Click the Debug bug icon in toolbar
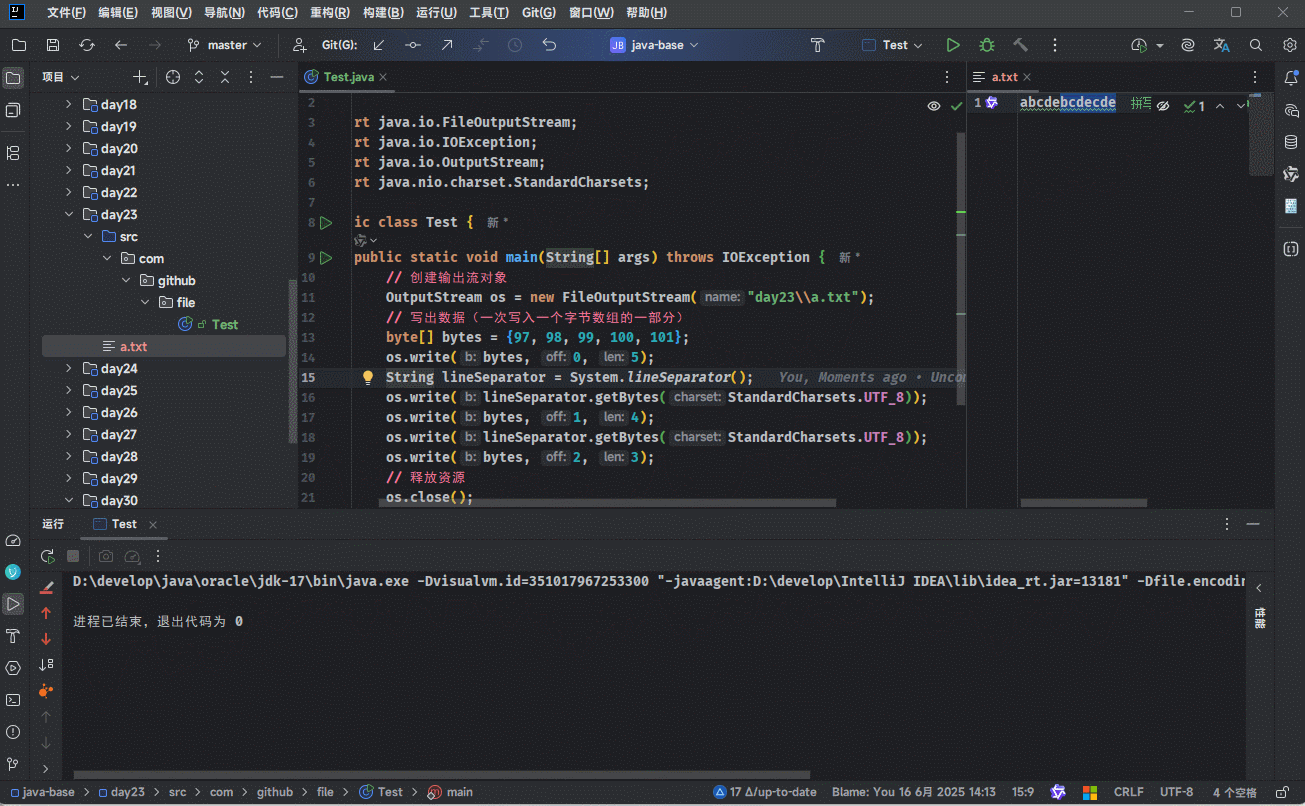The width and height of the screenshot is (1305, 806). pyautogui.click(x=987, y=45)
